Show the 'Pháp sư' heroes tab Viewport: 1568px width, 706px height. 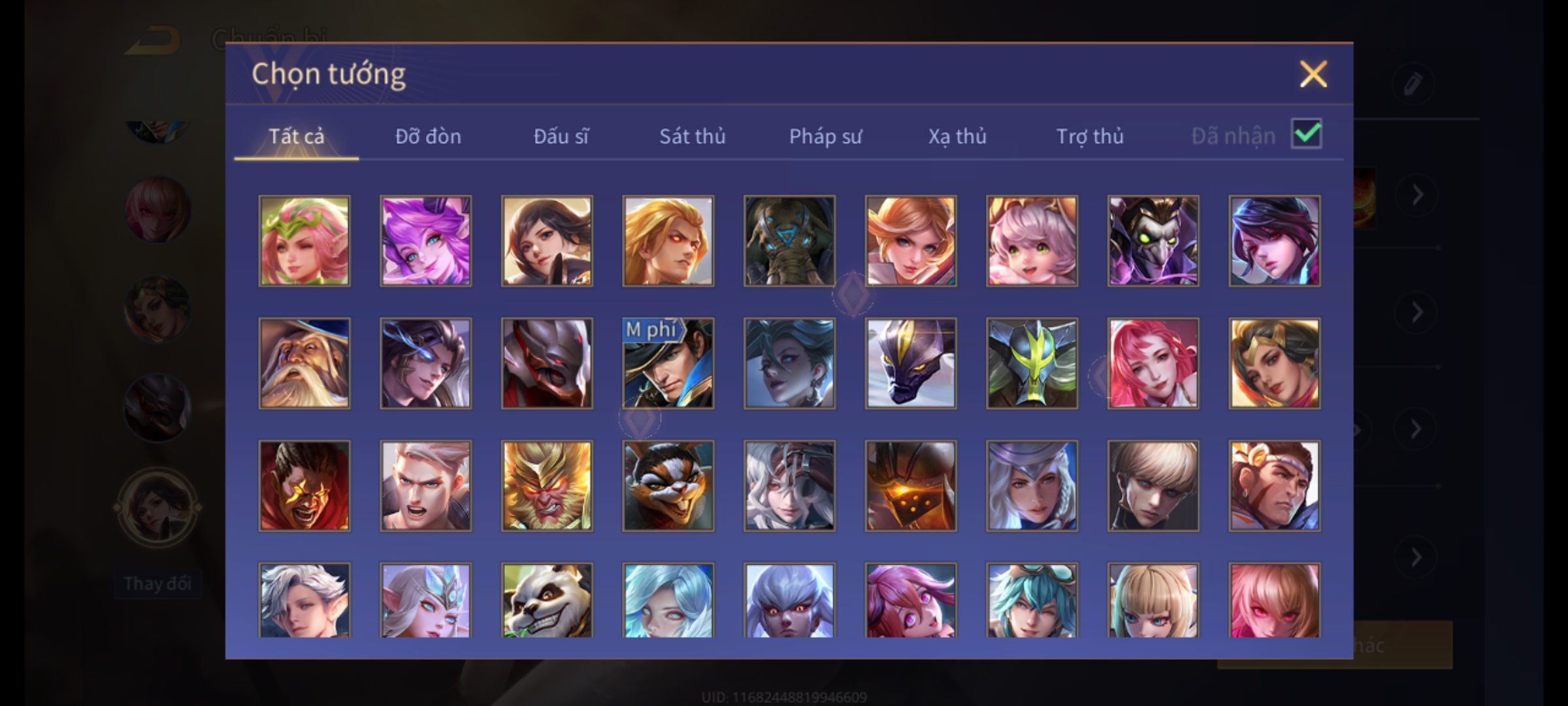pos(825,136)
